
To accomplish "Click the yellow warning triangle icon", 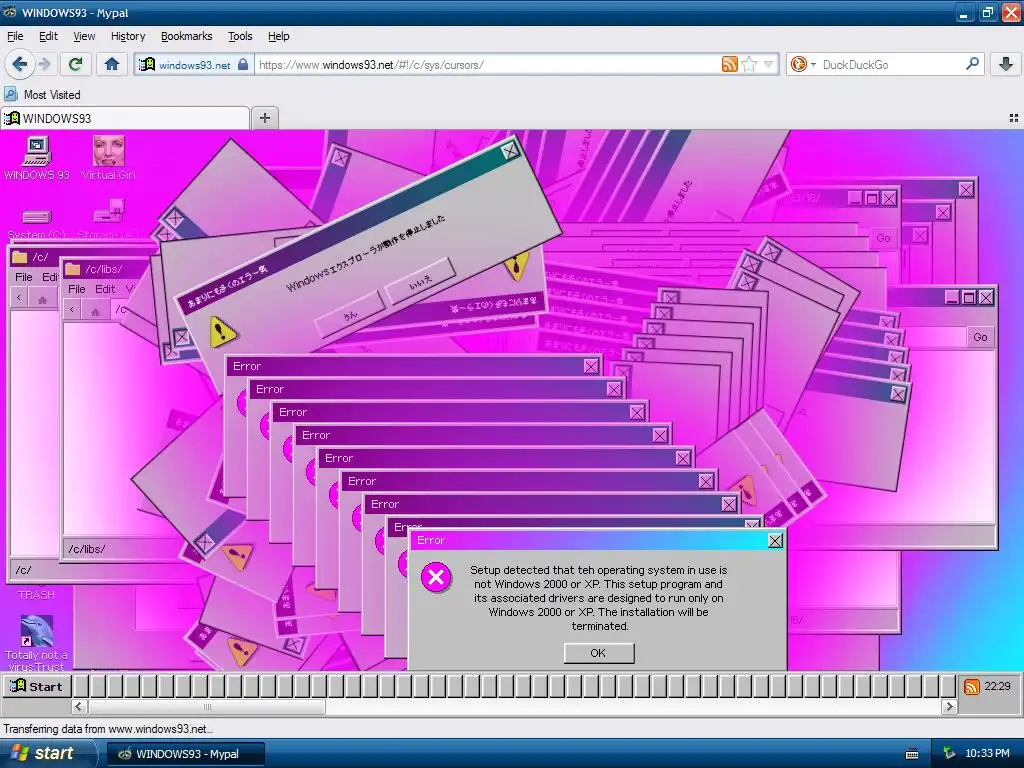I will pos(222,332).
